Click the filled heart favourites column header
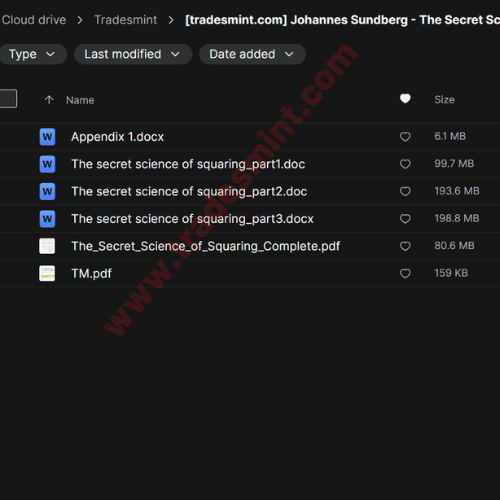This screenshot has width=500, height=500. coord(405,99)
